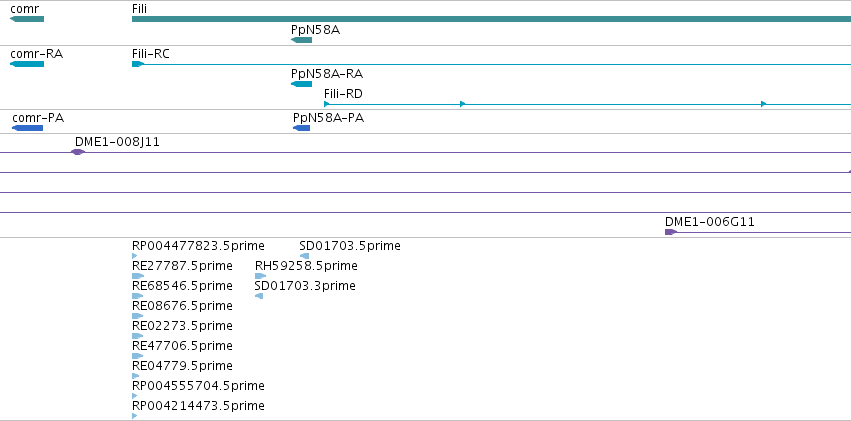Click the RE27787.5prime EST label
Screen dimensions: 851x421
click(x=182, y=266)
